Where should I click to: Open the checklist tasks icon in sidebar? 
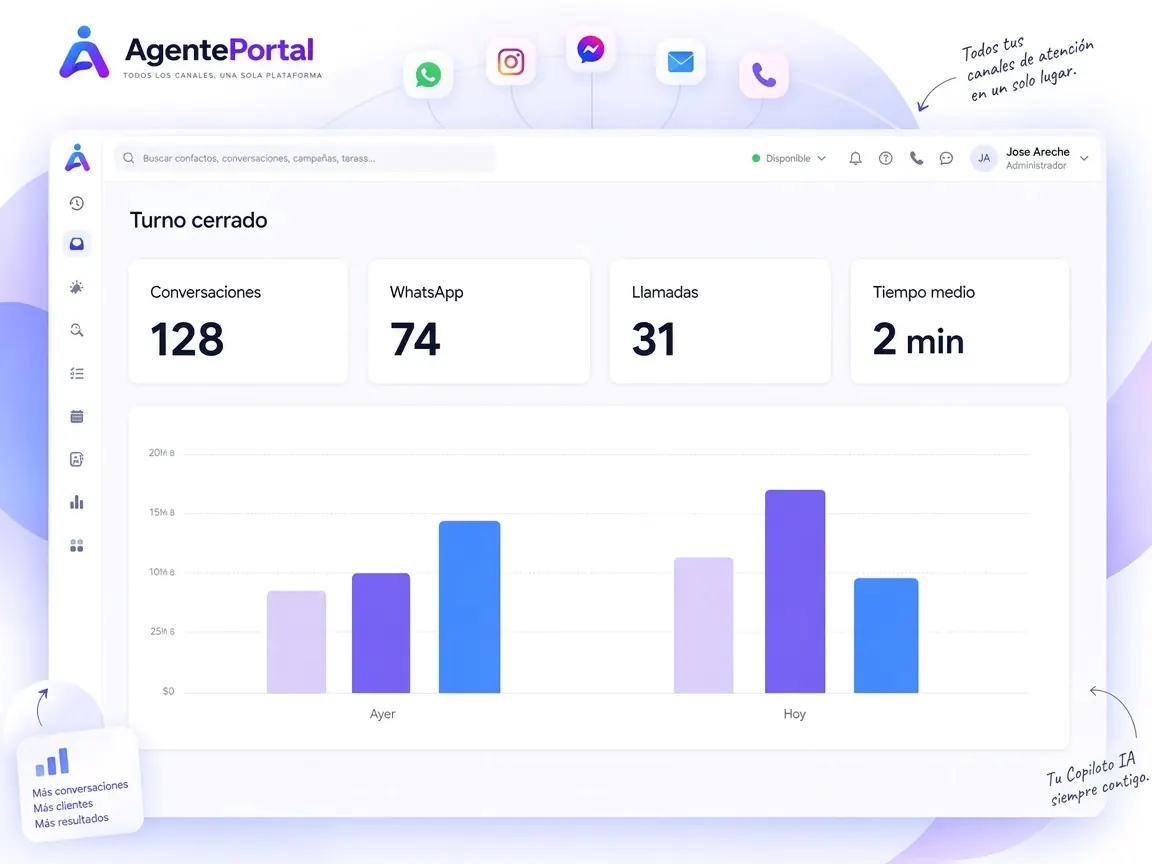76,374
